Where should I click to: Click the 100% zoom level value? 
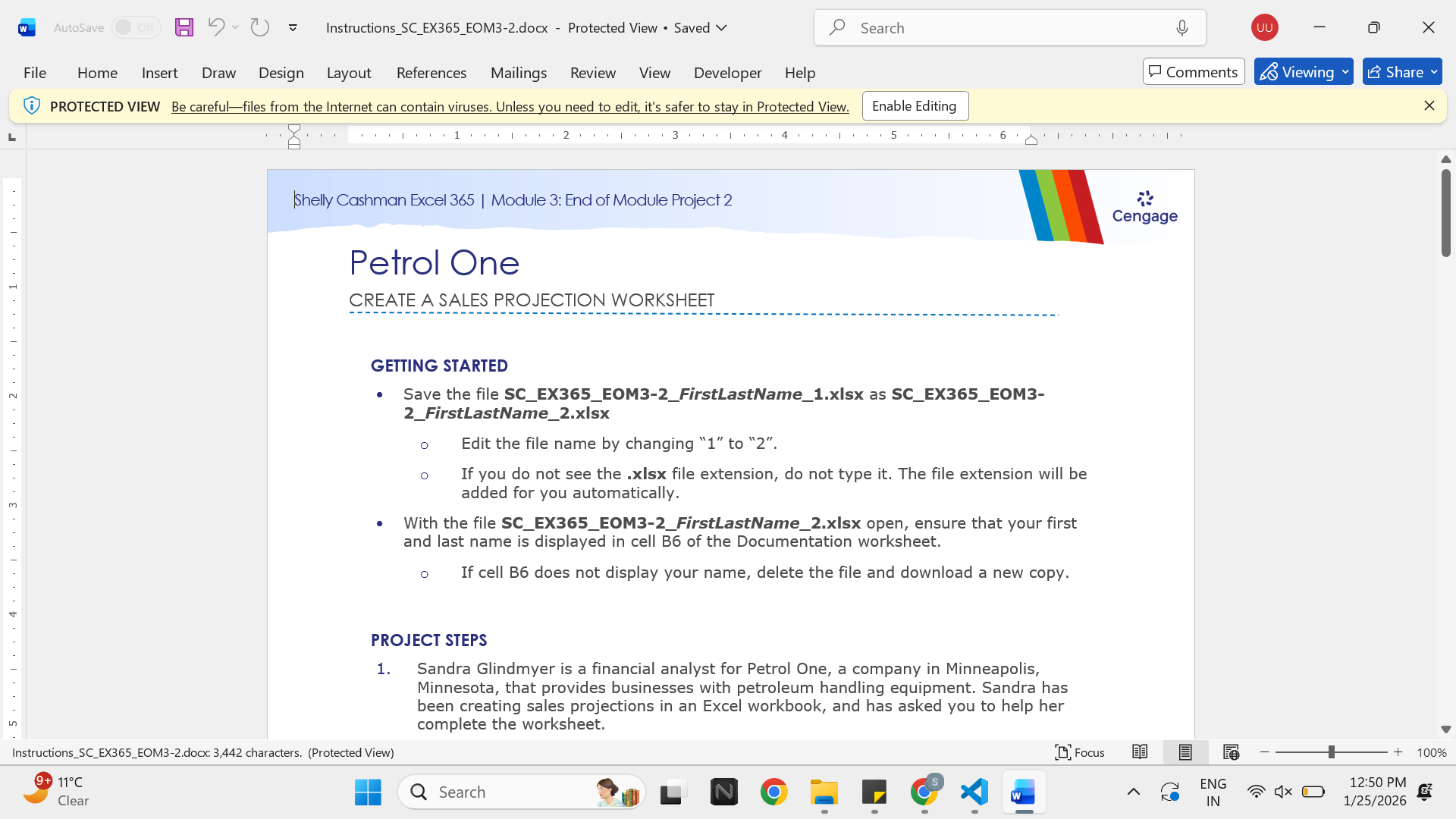1432,753
